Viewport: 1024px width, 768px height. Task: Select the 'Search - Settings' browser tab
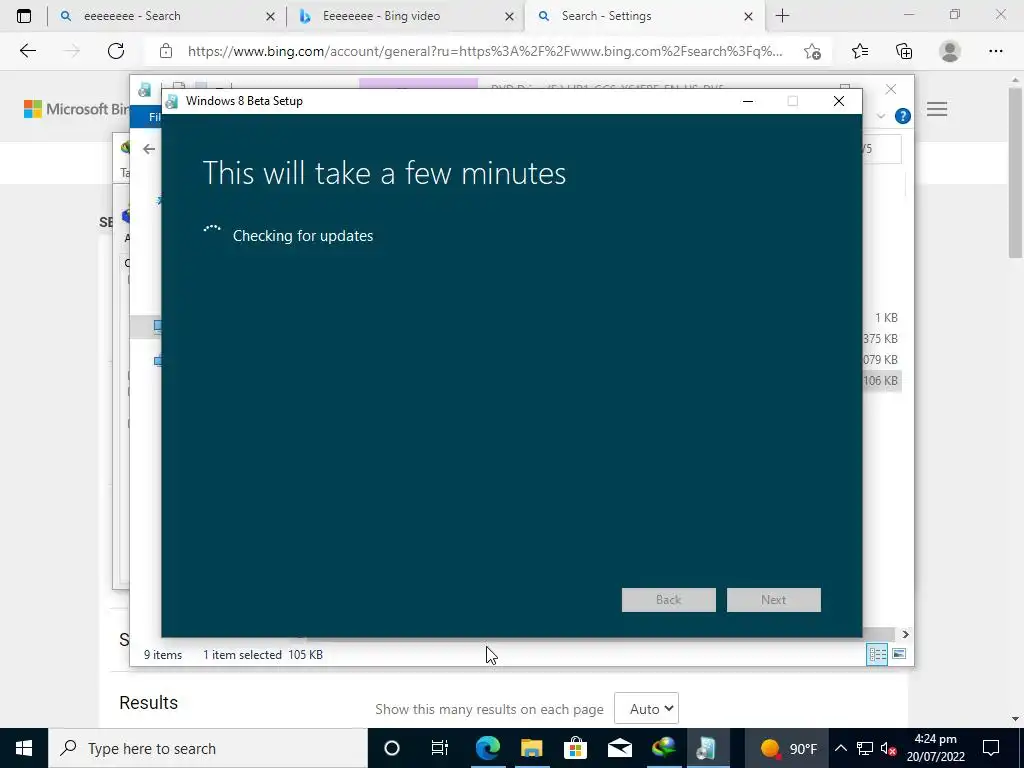pyautogui.click(x=643, y=16)
